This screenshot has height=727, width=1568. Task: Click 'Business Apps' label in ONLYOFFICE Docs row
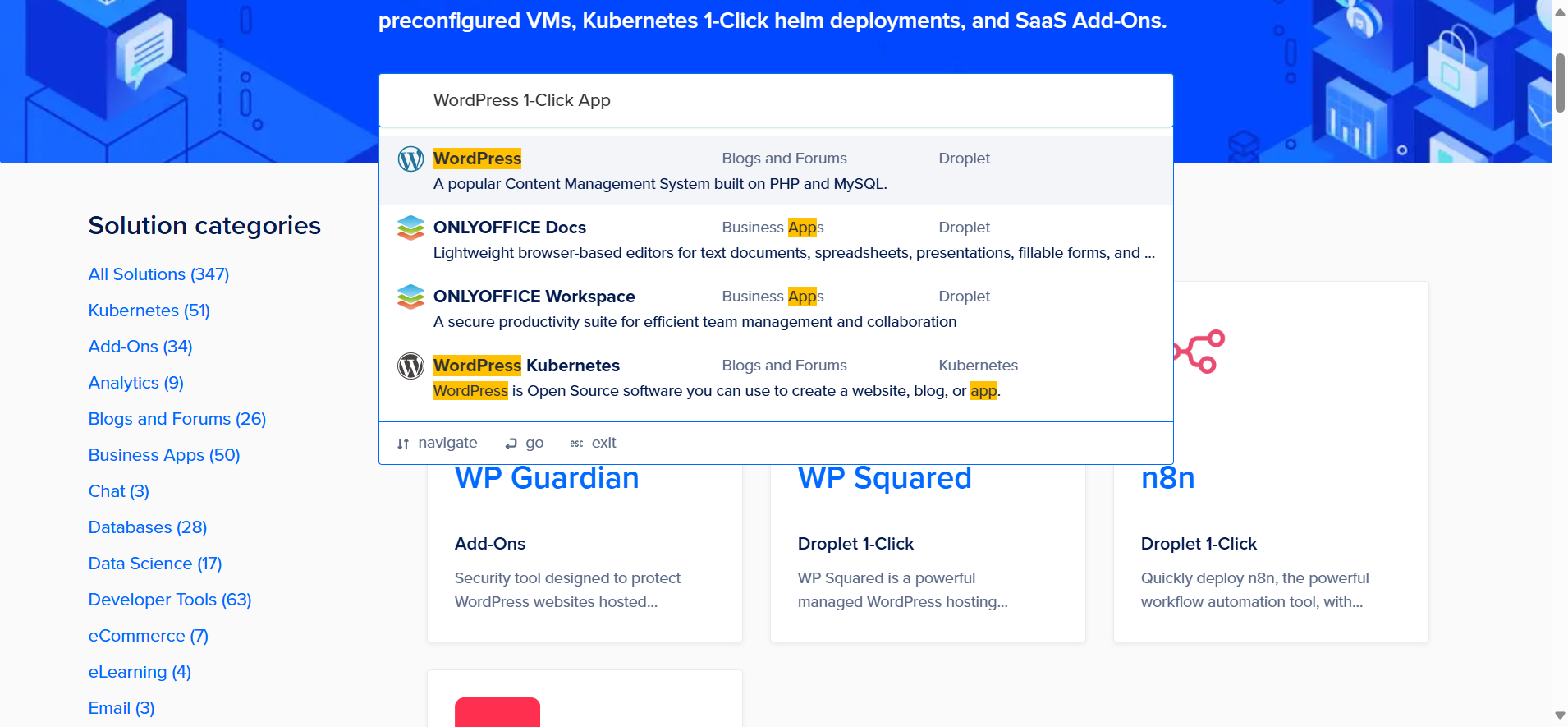[773, 228]
